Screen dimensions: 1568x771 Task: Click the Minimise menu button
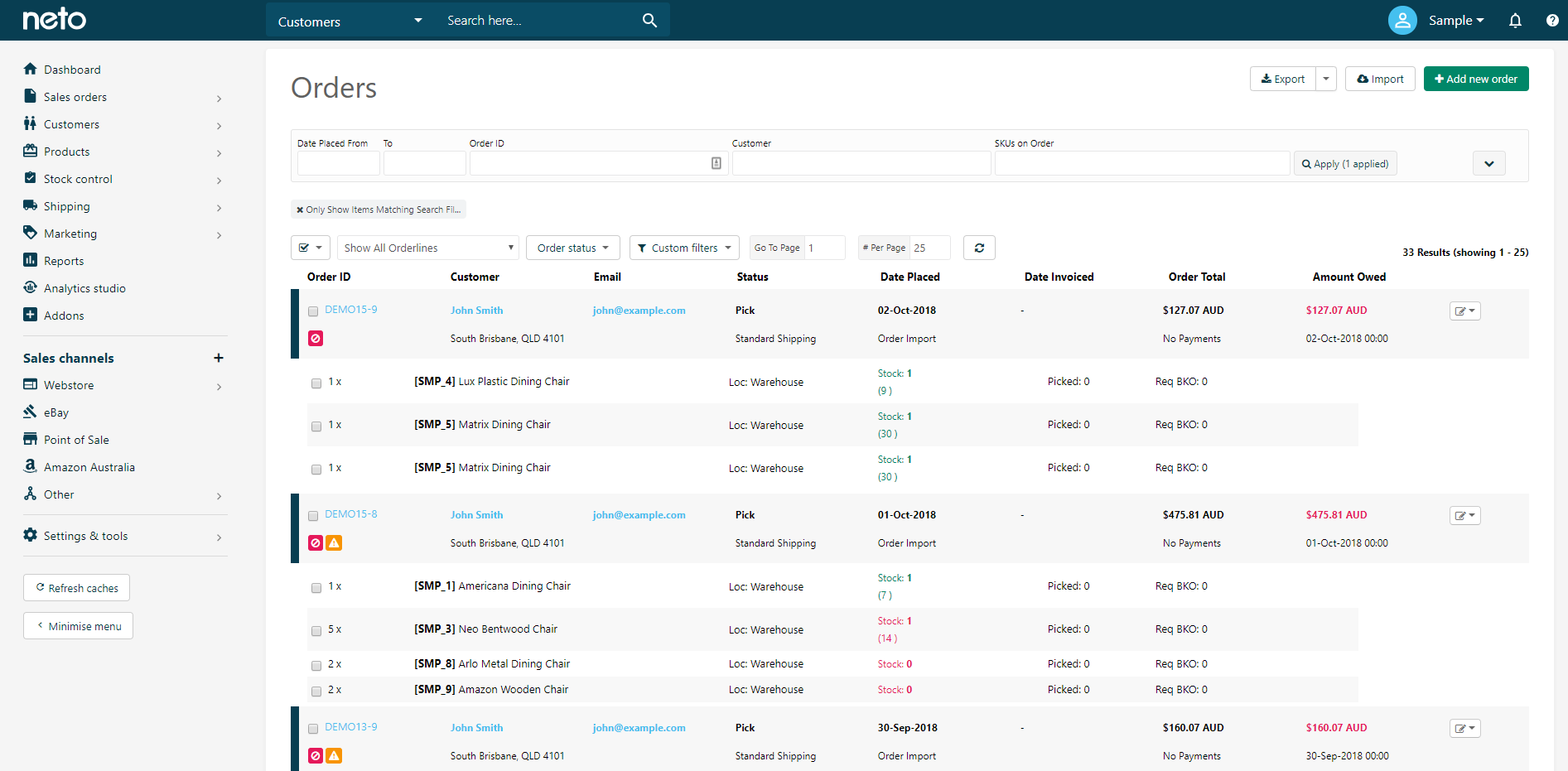(x=78, y=626)
